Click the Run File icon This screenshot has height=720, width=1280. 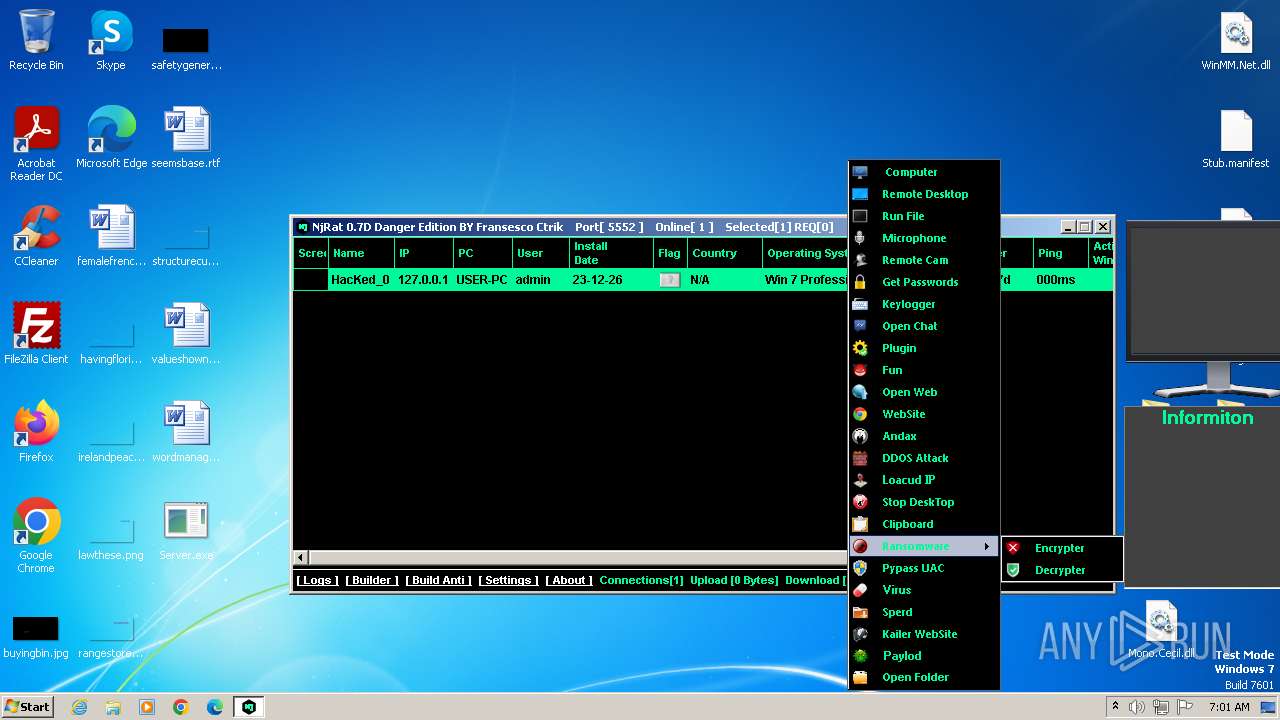tap(860, 216)
